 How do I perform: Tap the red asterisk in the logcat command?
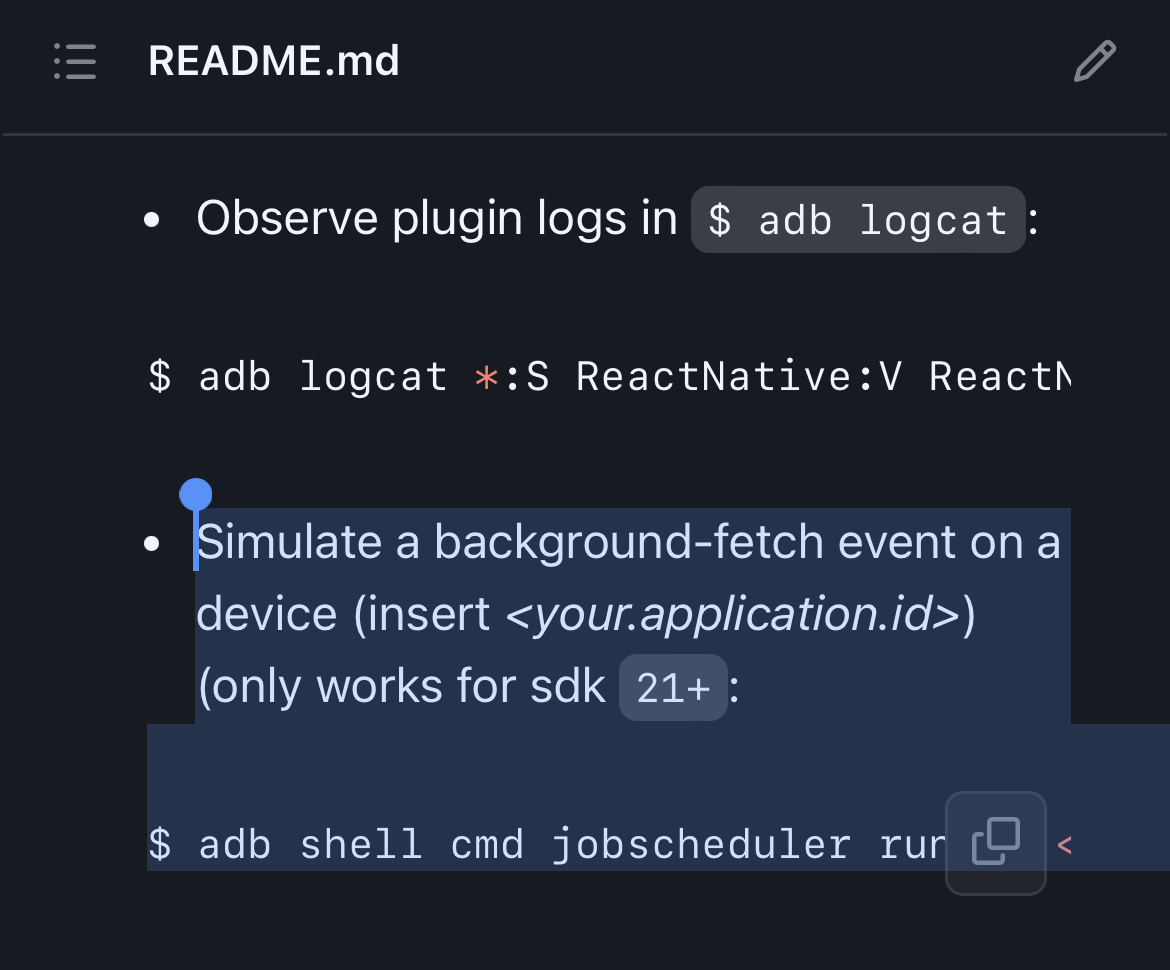point(486,377)
